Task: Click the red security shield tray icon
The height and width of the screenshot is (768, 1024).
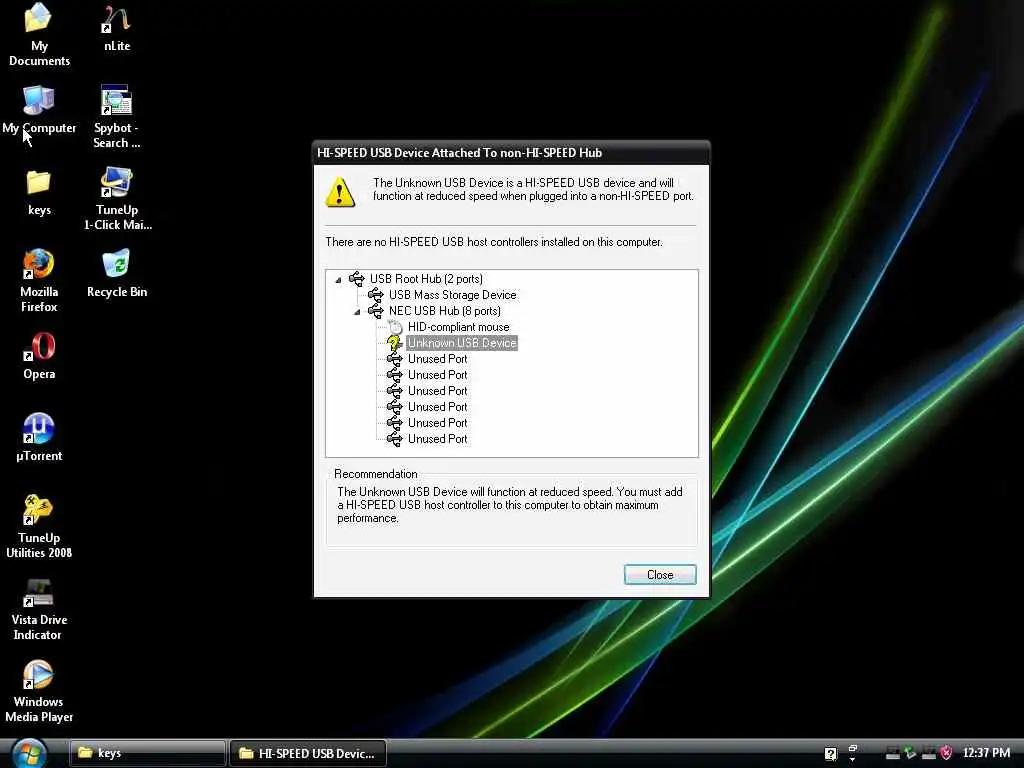Action: [x=946, y=753]
